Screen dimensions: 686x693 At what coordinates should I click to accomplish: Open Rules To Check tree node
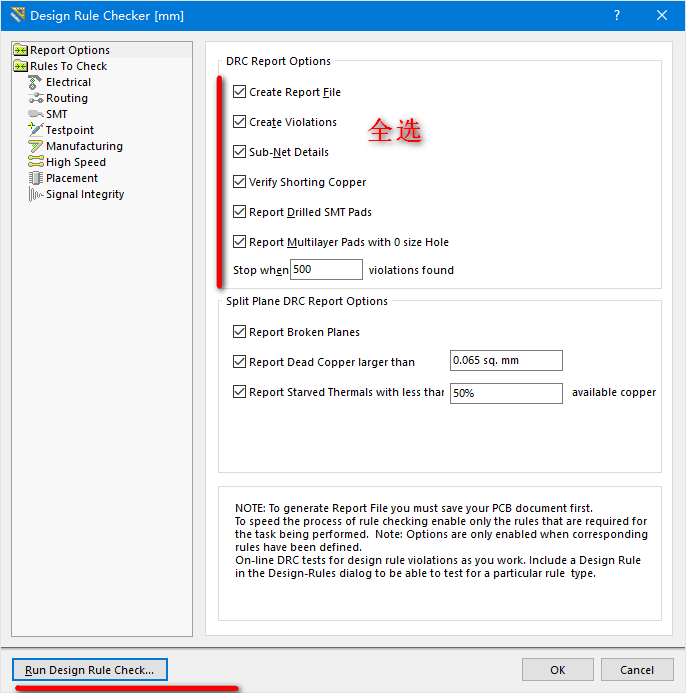tap(68, 66)
